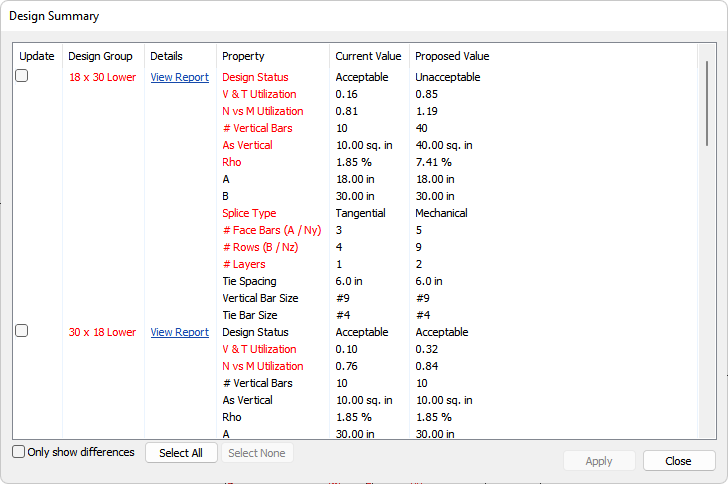Click the Property column header
728x484 pixels.
243,56
